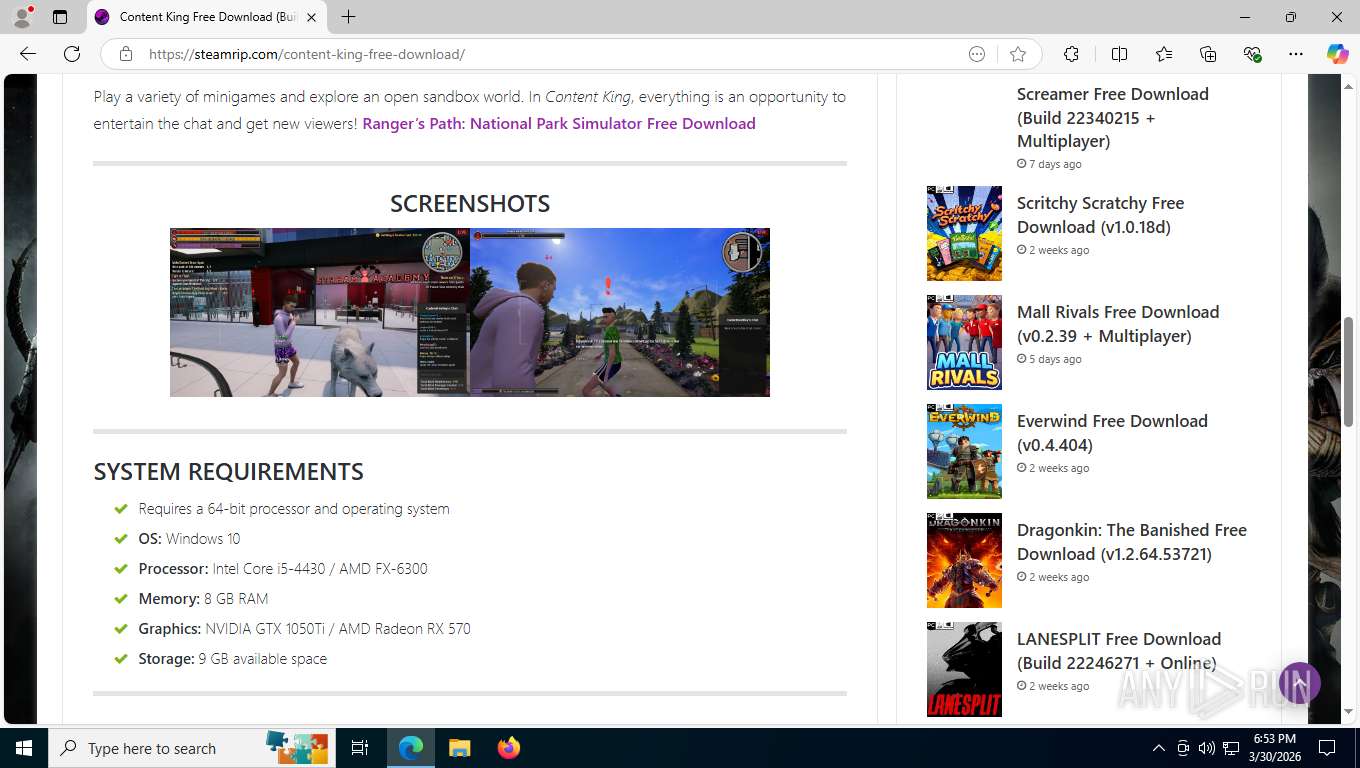Open Scritchy Scratchy Free Download link

click(1100, 215)
